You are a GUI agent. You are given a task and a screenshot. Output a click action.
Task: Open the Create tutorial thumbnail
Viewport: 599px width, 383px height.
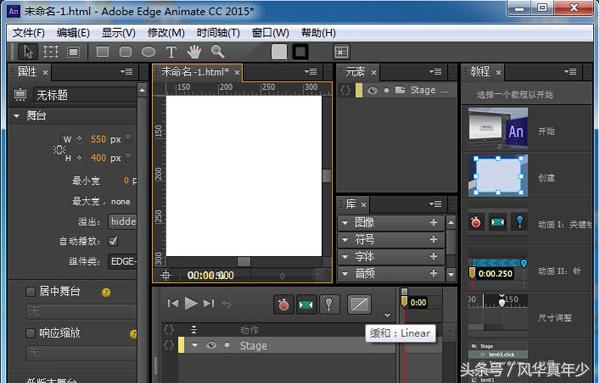point(498,176)
